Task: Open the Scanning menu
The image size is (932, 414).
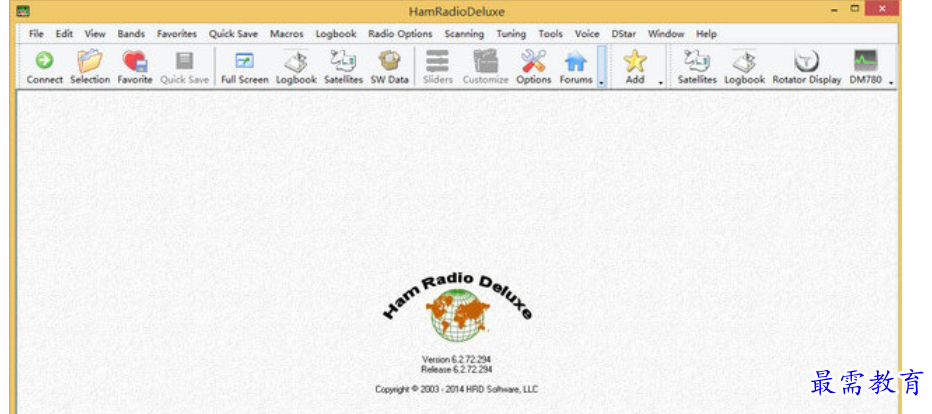Action: pyautogui.click(x=464, y=34)
